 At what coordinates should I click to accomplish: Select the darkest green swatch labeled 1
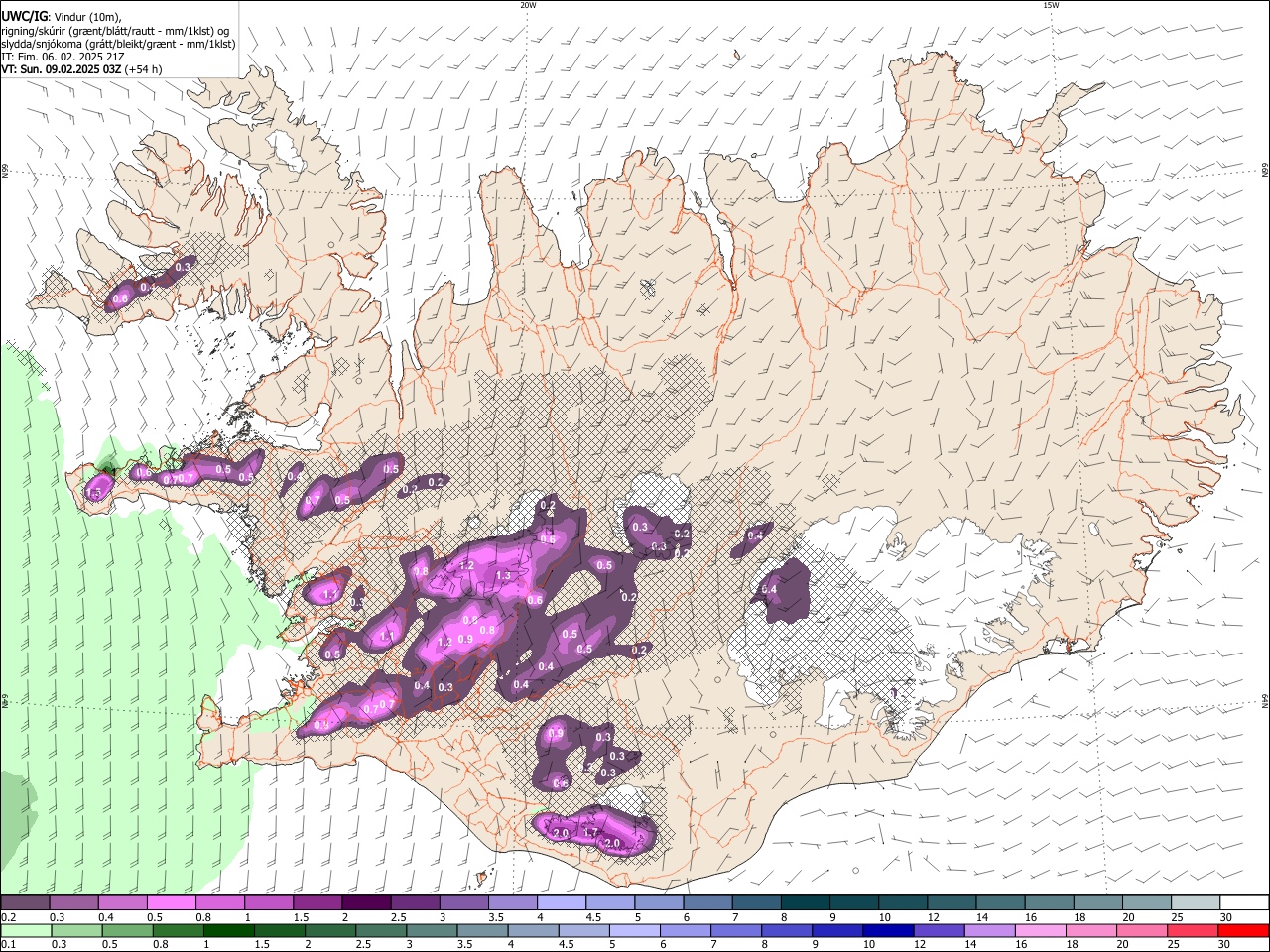pyautogui.click(x=227, y=931)
